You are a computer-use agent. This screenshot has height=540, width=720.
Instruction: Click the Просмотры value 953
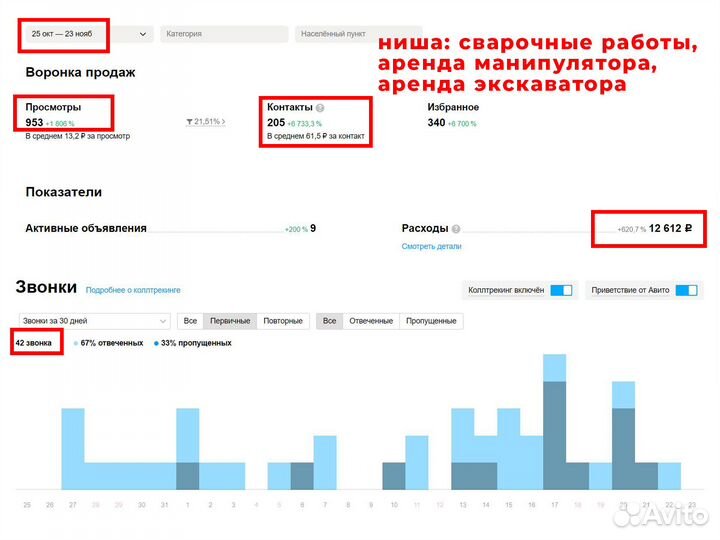pyautogui.click(x=34, y=123)
